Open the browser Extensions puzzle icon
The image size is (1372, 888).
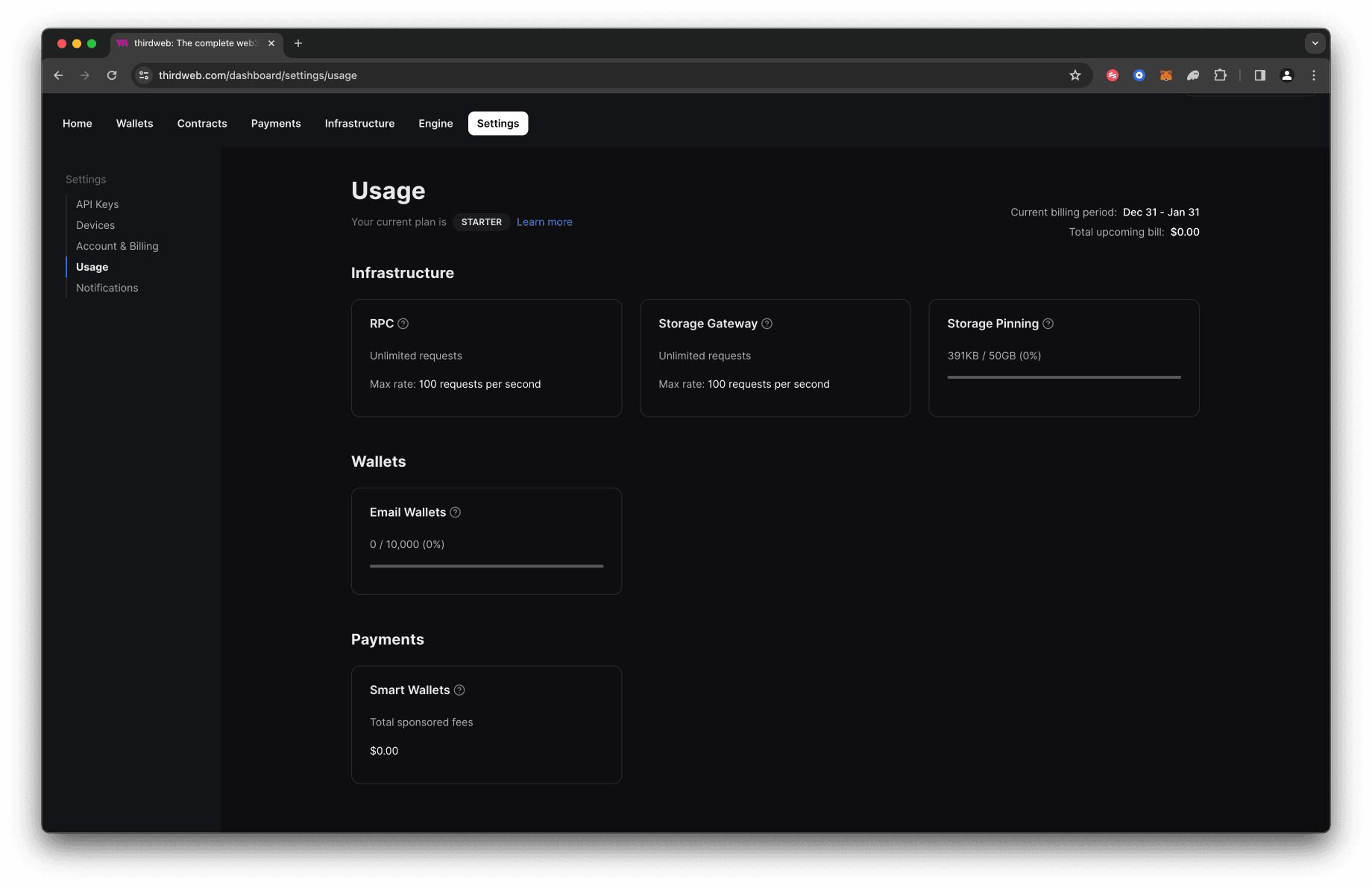tap(1220, 75)
